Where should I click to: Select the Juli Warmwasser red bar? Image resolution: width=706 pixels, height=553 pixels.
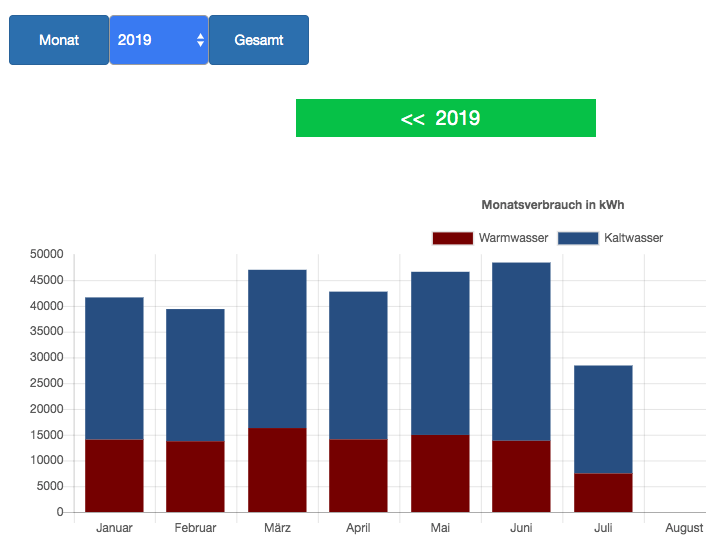coord(603,493)
